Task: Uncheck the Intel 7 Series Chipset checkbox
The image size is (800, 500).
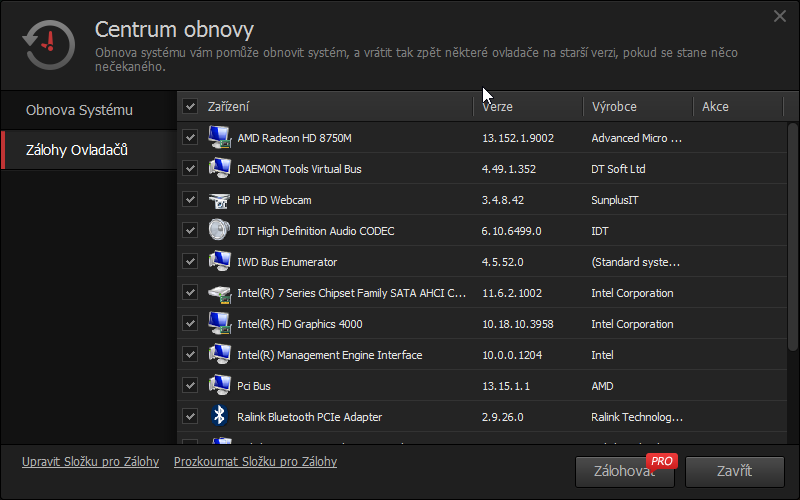Action: [x=190, y=293]
